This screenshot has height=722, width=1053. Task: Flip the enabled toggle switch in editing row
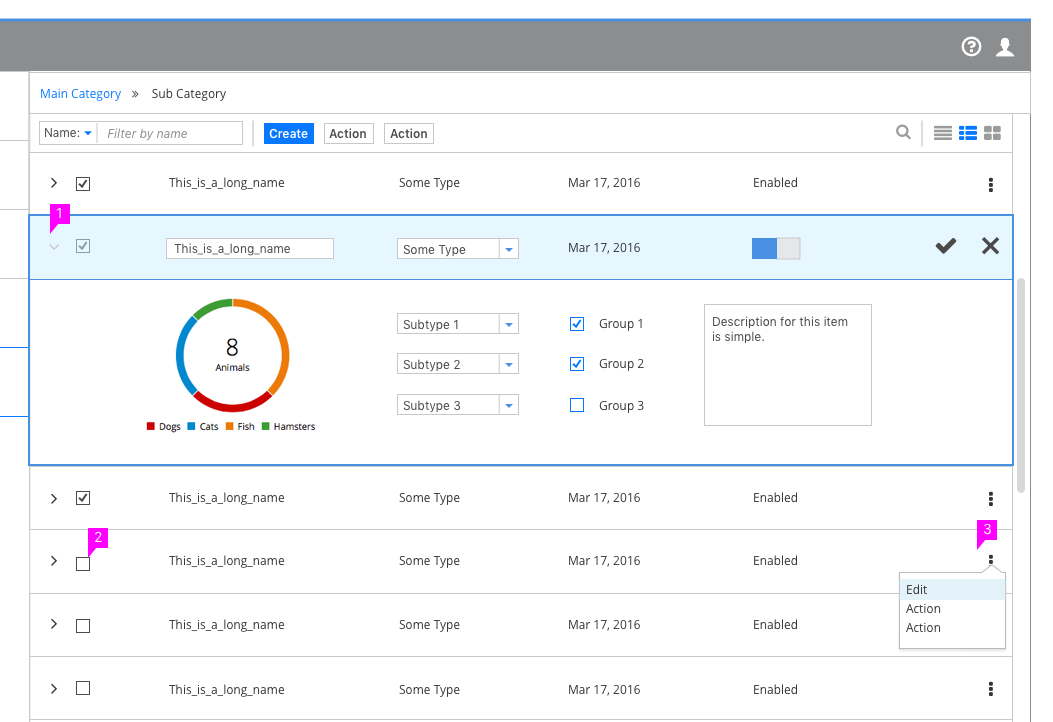pos(776,249)
